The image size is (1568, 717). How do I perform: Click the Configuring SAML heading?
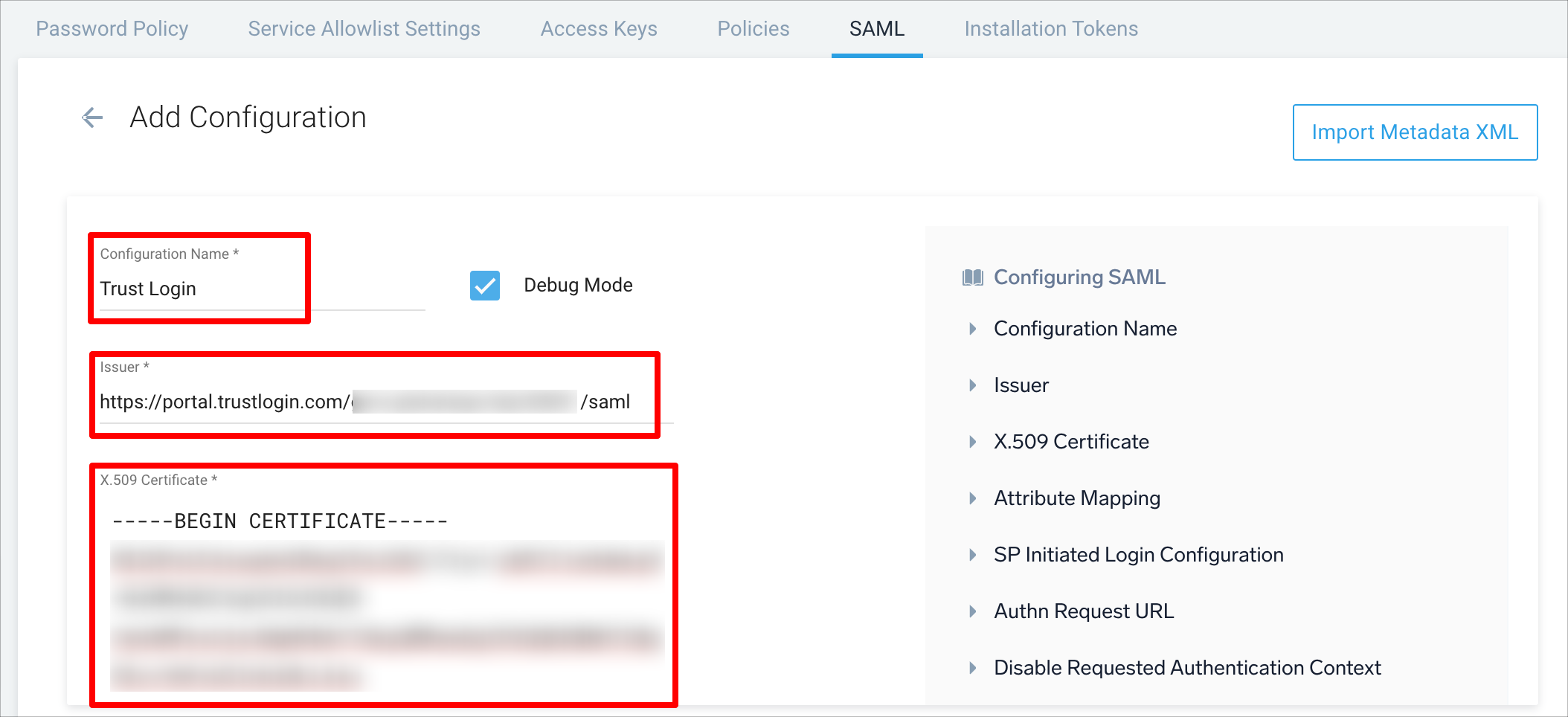pyautogui.click(x=1079, y=277)
